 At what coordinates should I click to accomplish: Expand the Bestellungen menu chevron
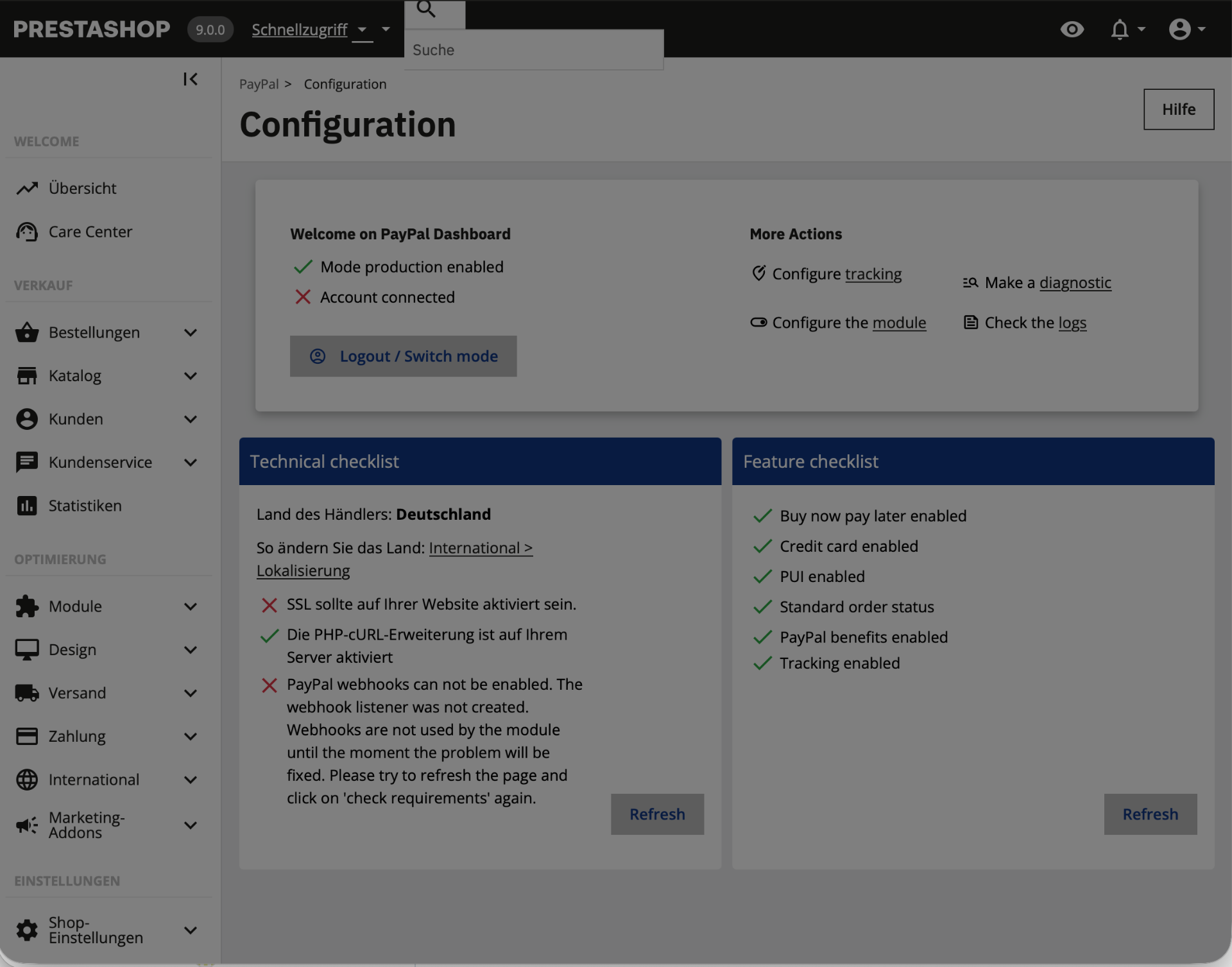click(191, 332)
